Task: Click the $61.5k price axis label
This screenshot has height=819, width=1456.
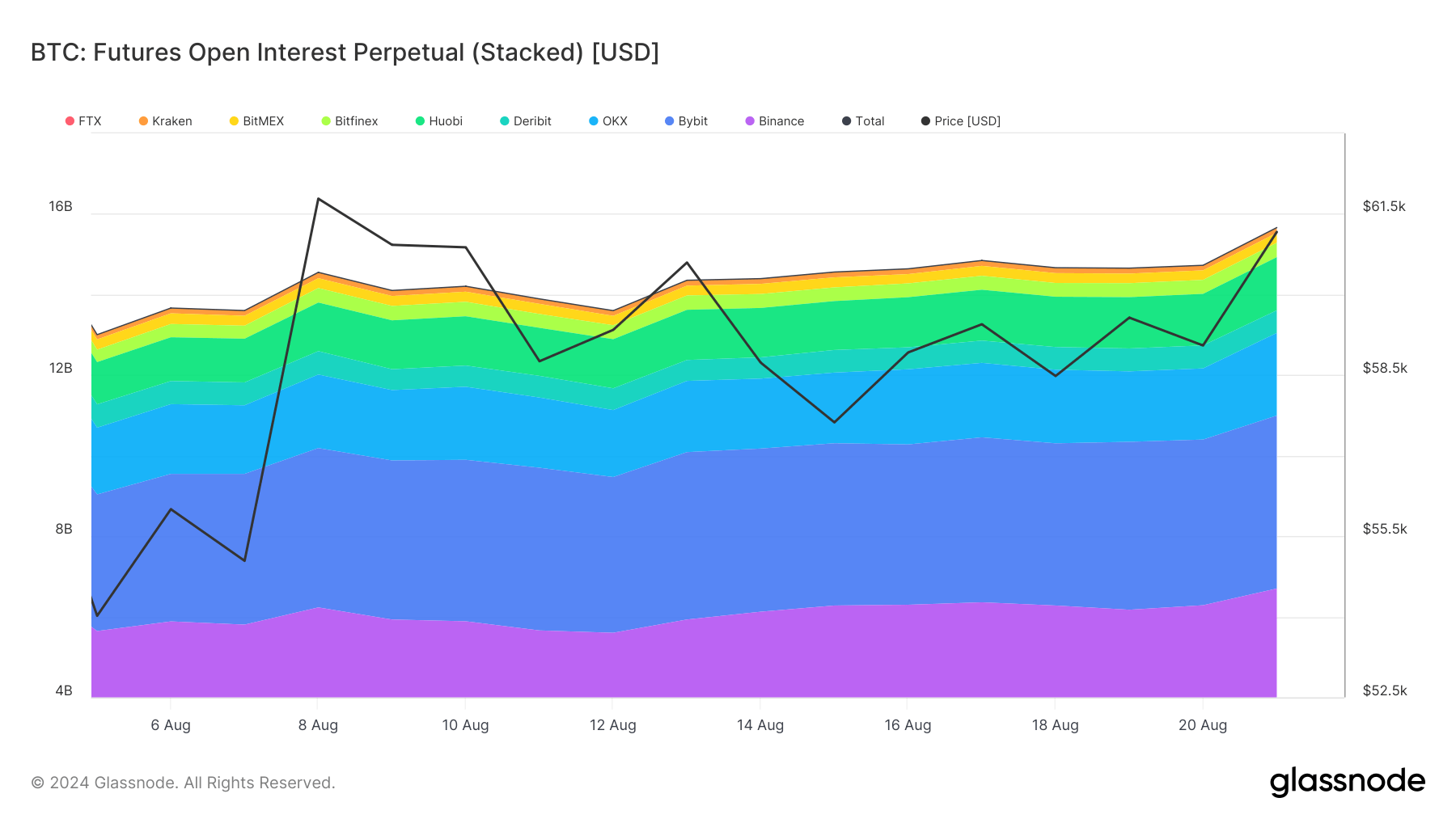Action: coord(1384,206)
